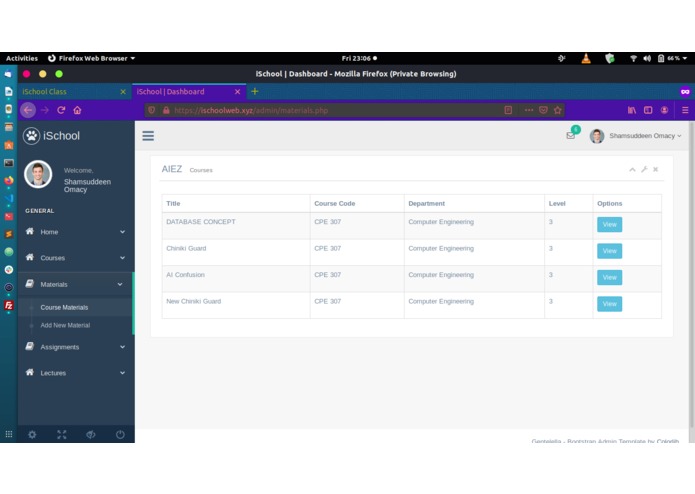Expand the Courses sidebar menu

(75, 258)
